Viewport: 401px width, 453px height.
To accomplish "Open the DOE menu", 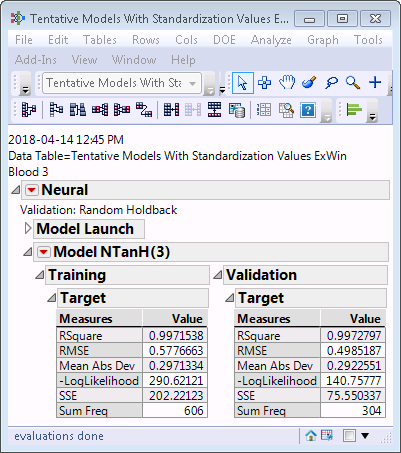I will click(224, 40).
